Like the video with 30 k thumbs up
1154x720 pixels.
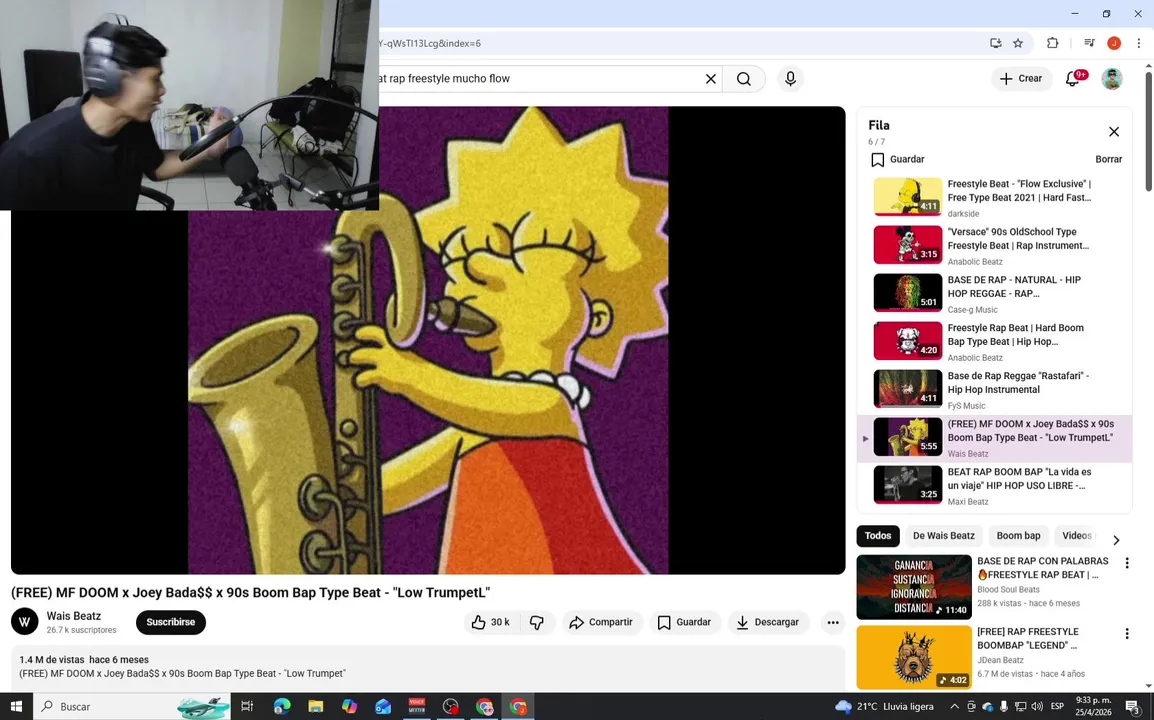click(x=491, y=623)
